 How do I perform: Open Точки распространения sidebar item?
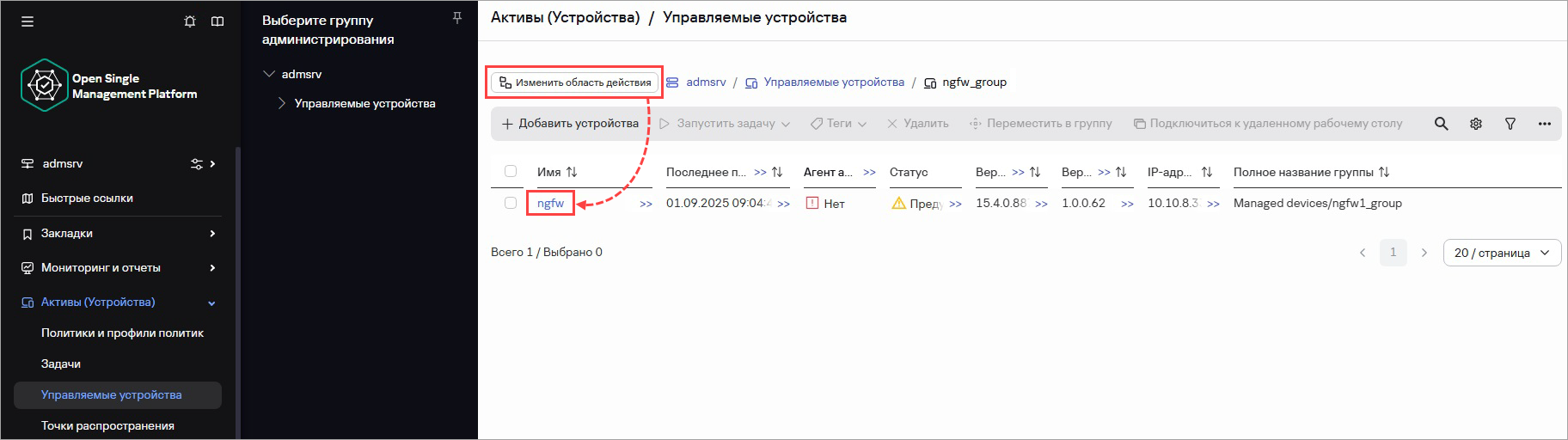(x=107, y=425)
